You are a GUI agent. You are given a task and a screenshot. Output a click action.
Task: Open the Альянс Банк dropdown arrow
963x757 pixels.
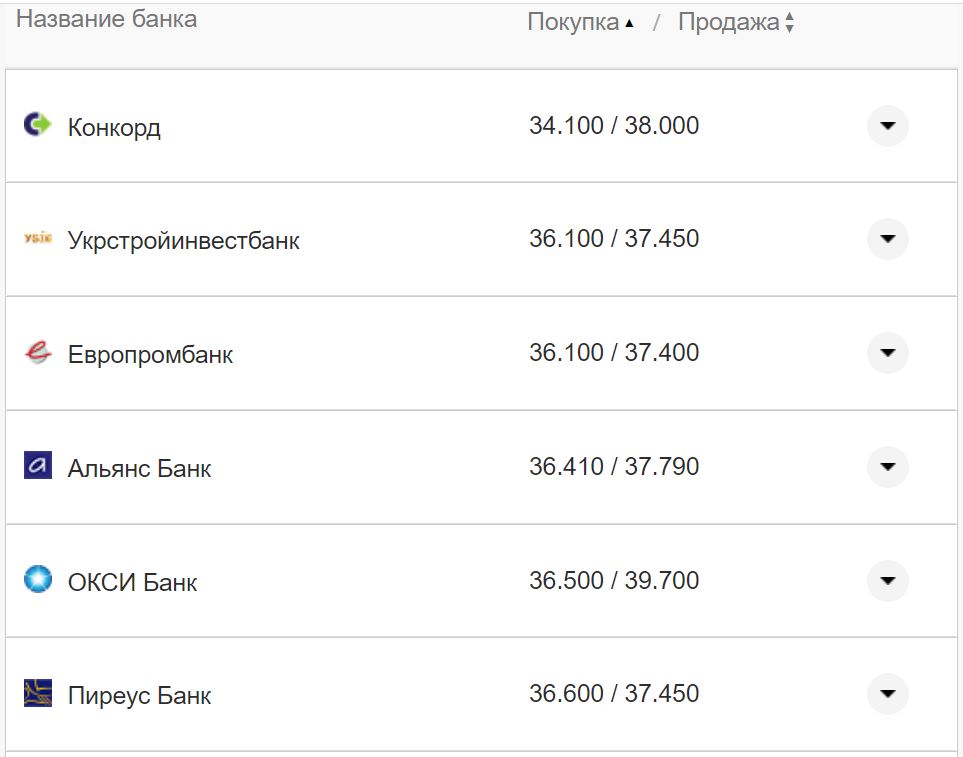pyautogui.click(x=886, y=467)
